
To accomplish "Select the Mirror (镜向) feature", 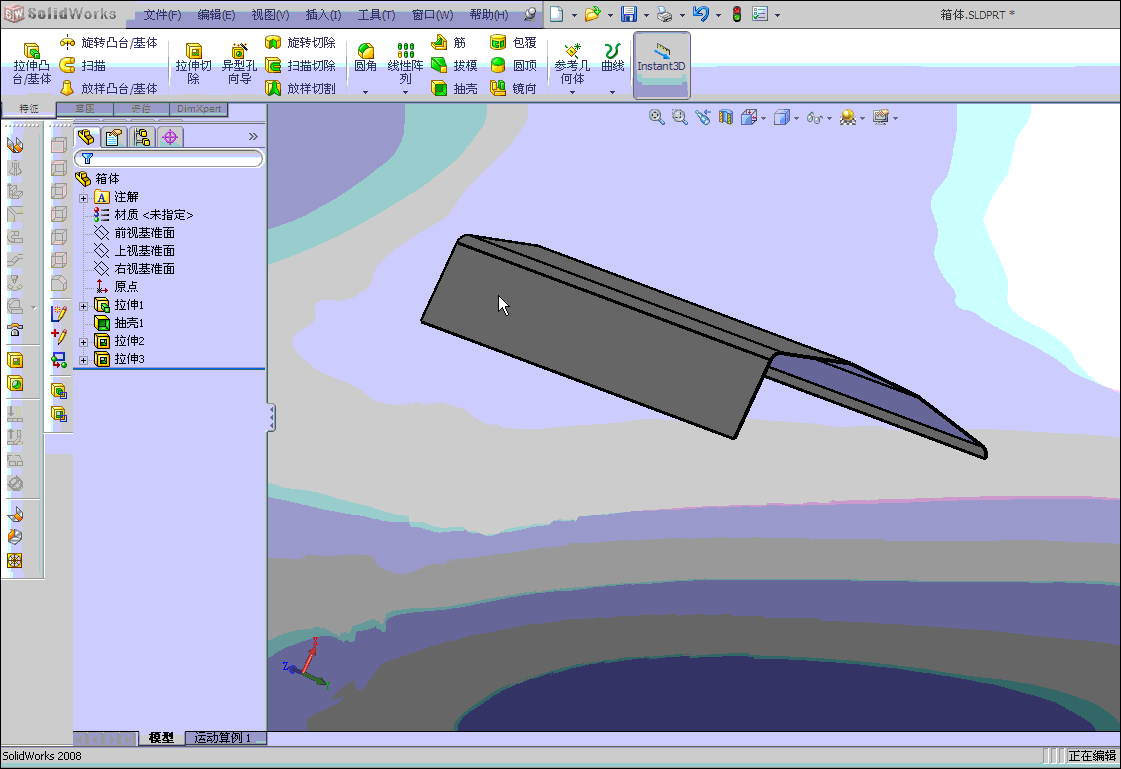I will pos(513,89).
